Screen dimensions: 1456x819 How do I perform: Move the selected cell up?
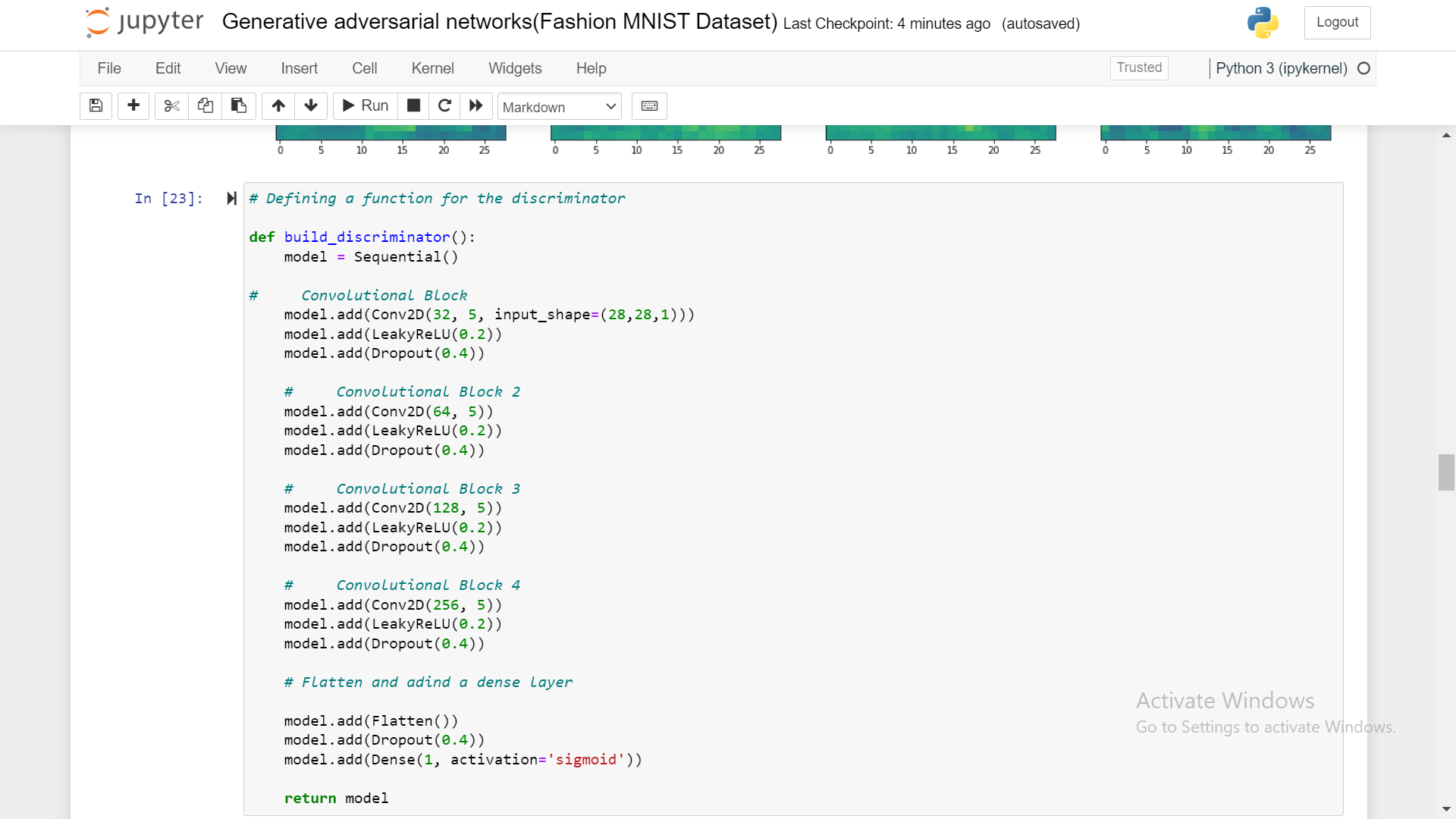pyautogui.click(x=278, y=106)
